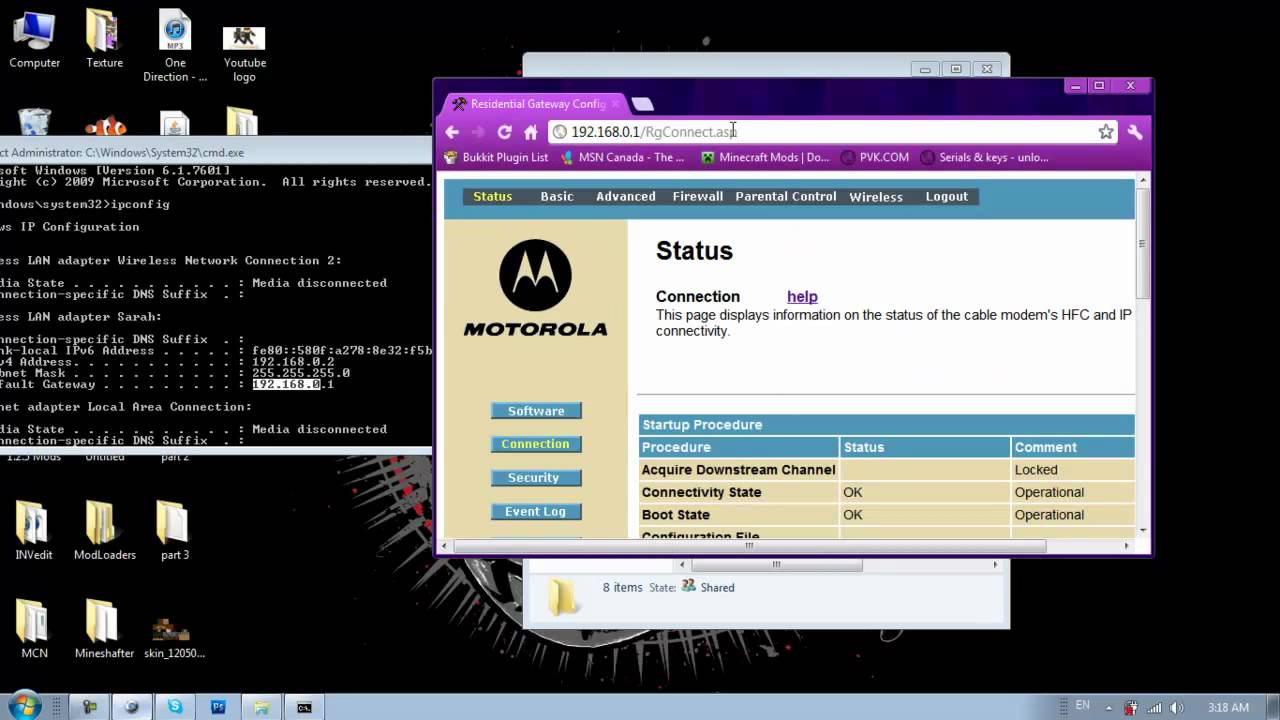Open the ModLoaders folder on desktop
Screen dimensions: 1280x720
104,530
